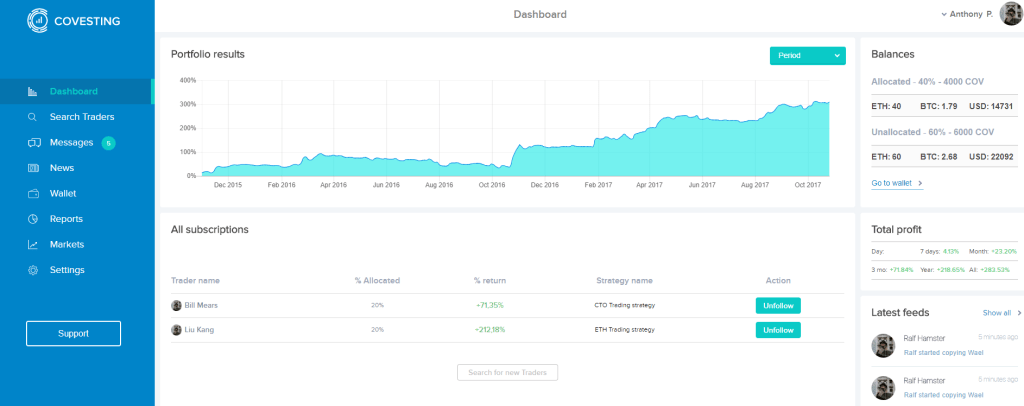Click the Support button
1024x406 pixels.
(73, 333)
